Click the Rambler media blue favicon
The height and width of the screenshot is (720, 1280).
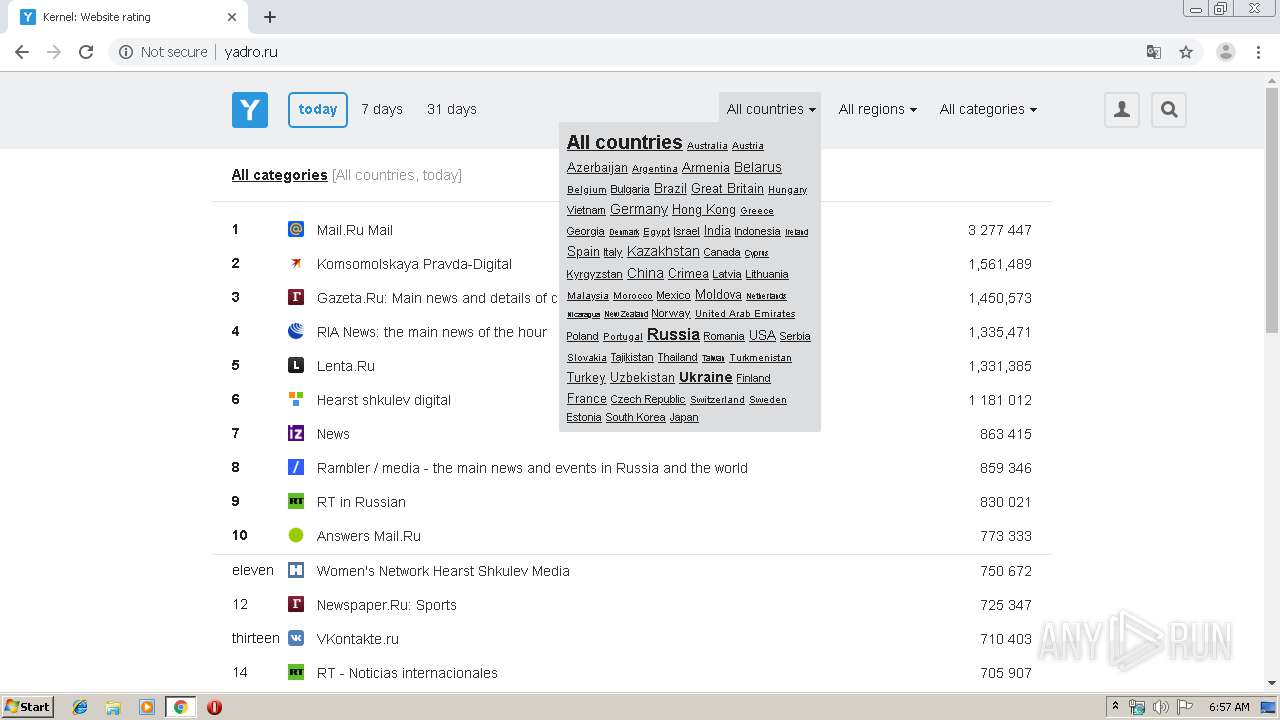(296, 467)
